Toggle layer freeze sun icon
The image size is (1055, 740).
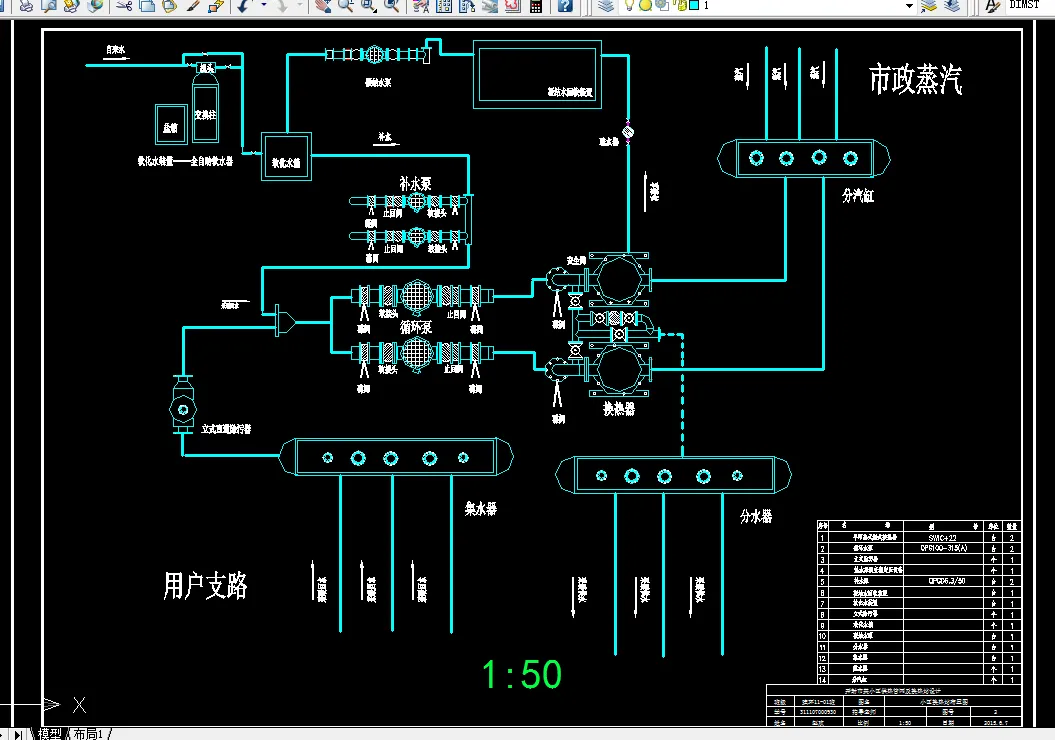[645, 5]
